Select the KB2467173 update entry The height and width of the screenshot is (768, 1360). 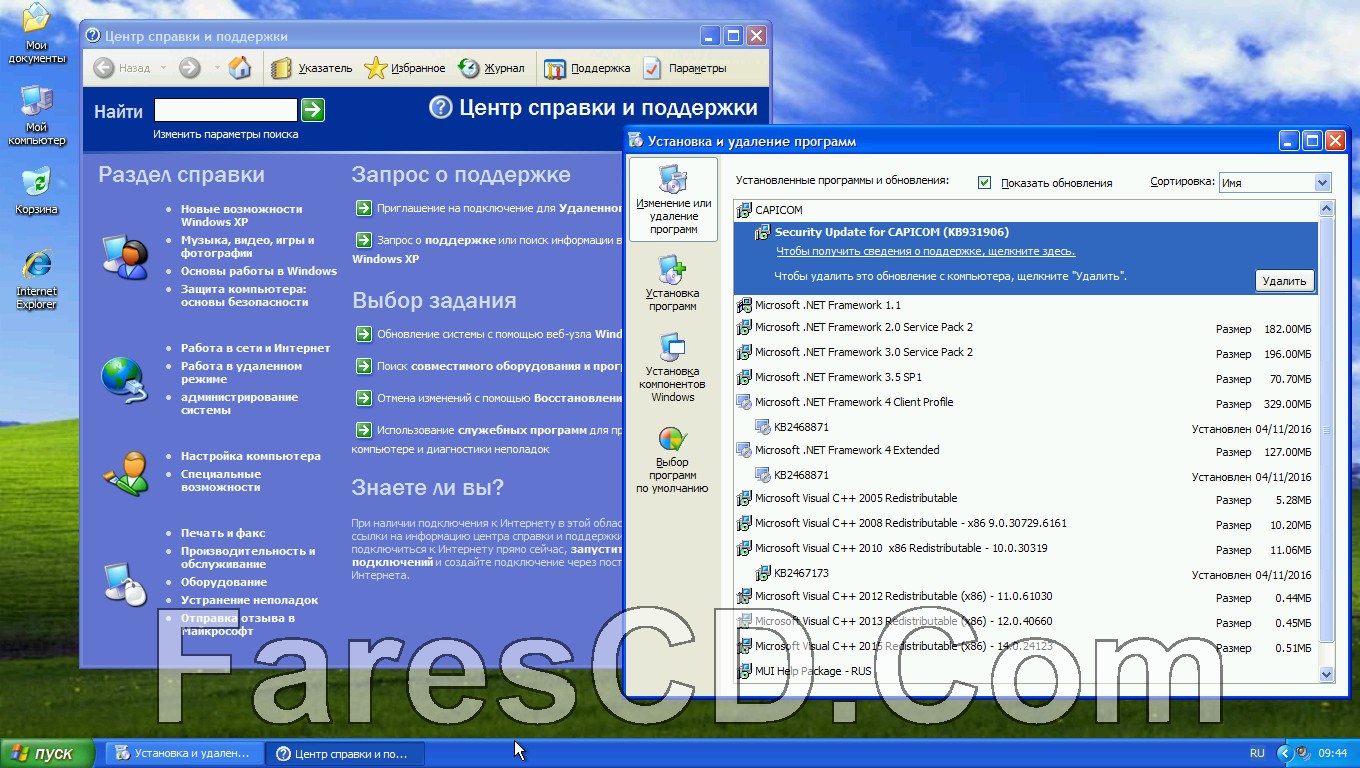pyautogui.click(x=1026, y=574)
